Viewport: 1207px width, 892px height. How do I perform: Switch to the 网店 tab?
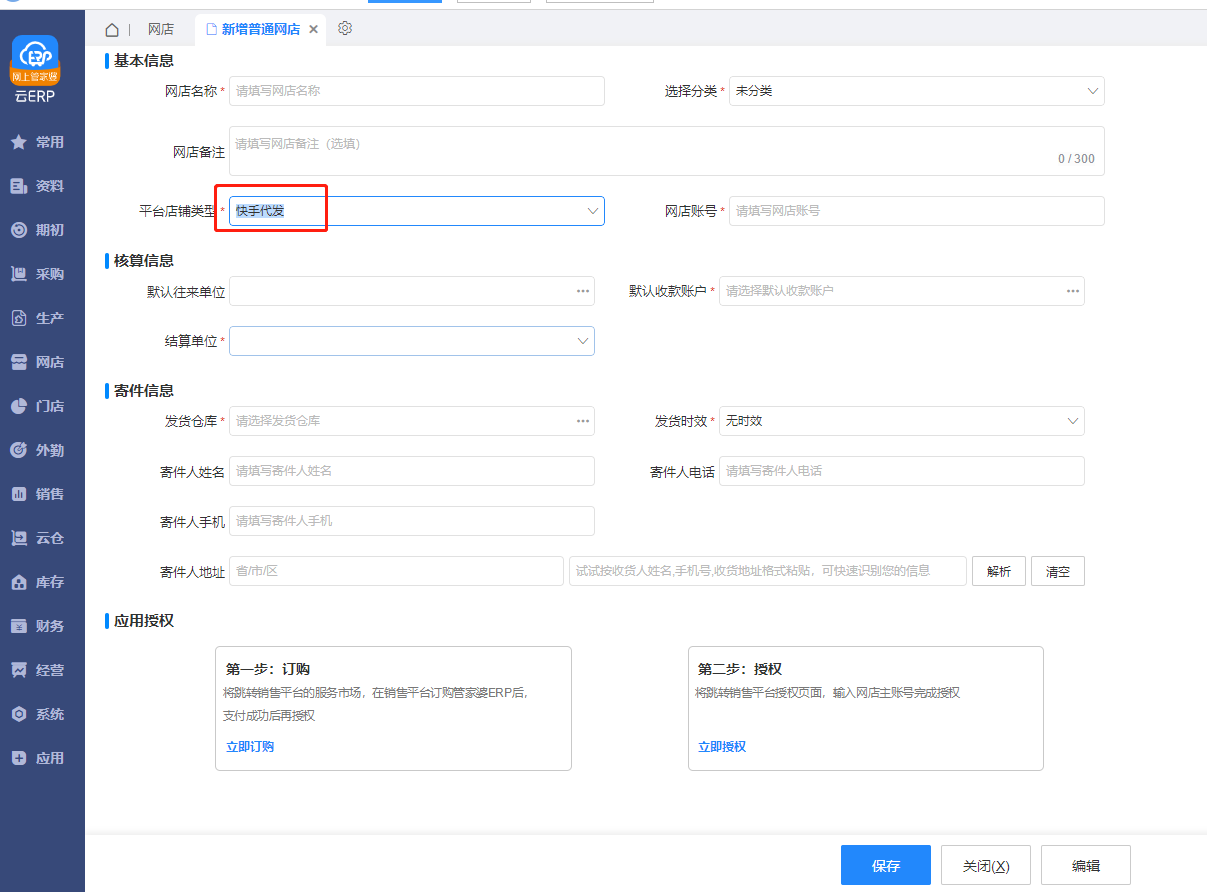[160, 30]
